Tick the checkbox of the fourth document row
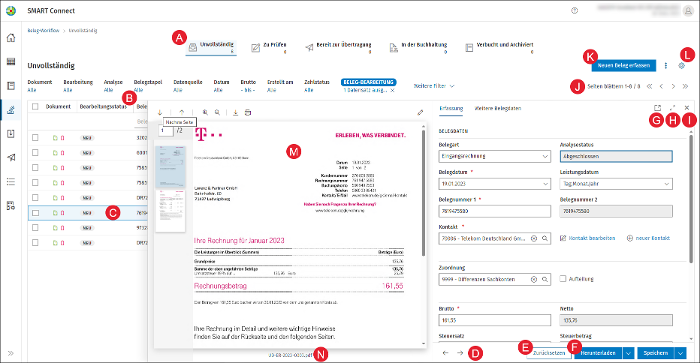 [x=35, y=183]
